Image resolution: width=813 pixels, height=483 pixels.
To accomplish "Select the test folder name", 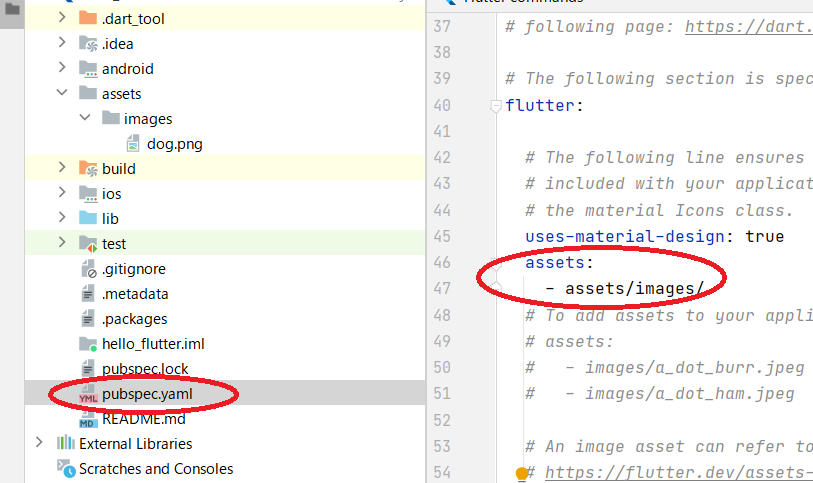I will (114, 244).
